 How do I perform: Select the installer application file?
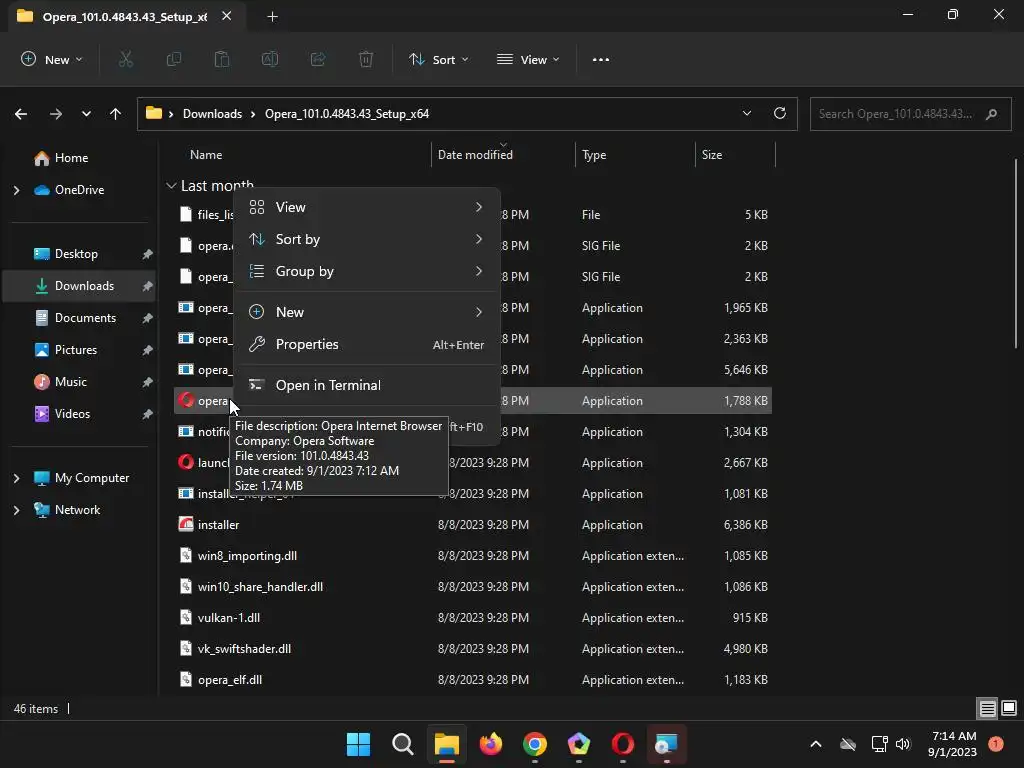(473, 525)
